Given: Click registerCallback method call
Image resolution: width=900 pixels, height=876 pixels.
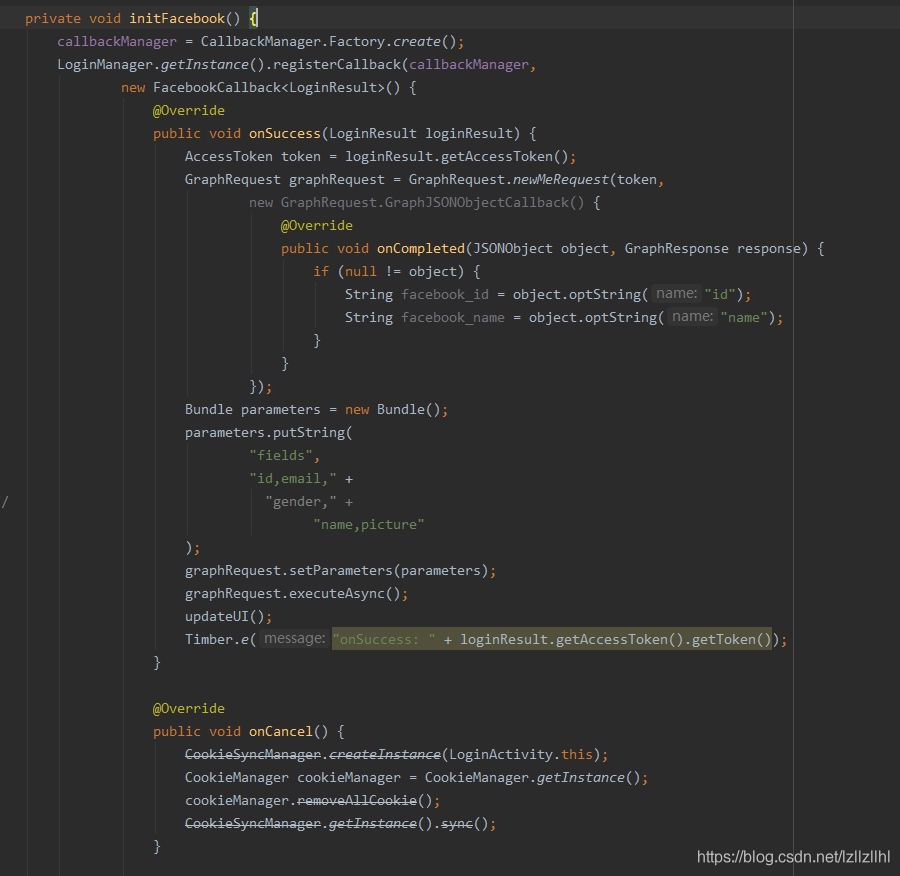Looking at the screenshot, I should click(336, 65).
